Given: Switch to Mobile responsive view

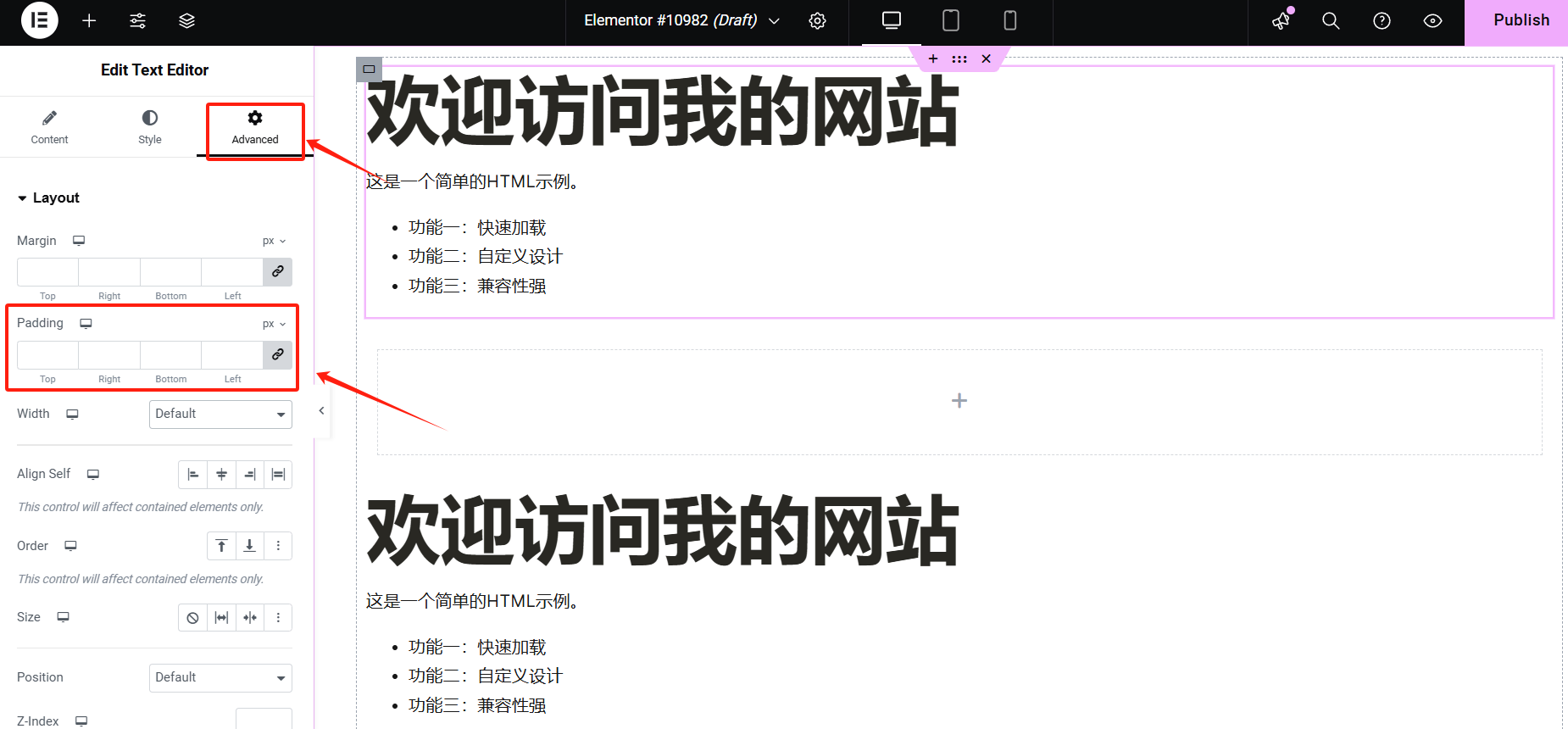Looking at the screenshot, I should tap(1010, 20).
